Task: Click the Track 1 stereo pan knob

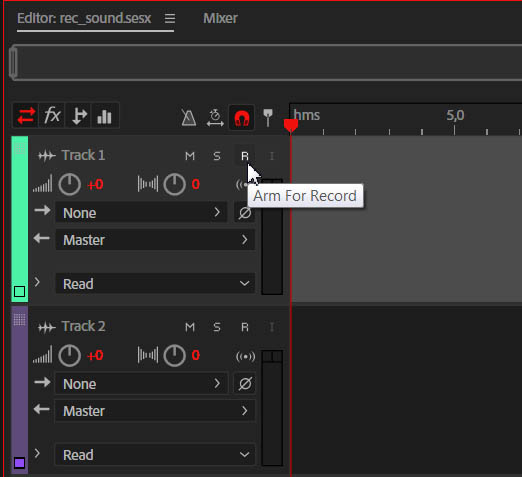Action: pyautogui.click(x=175, y=184)
